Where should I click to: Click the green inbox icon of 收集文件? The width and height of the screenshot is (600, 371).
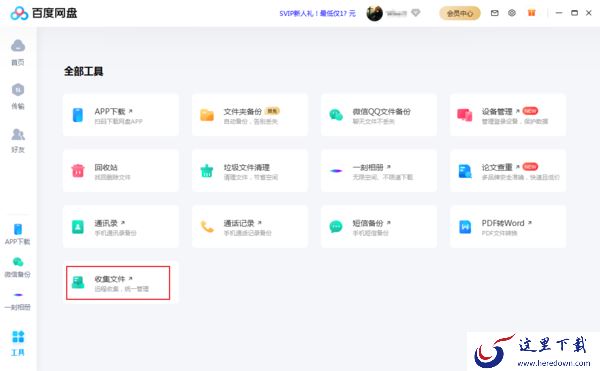pos(78,282)
